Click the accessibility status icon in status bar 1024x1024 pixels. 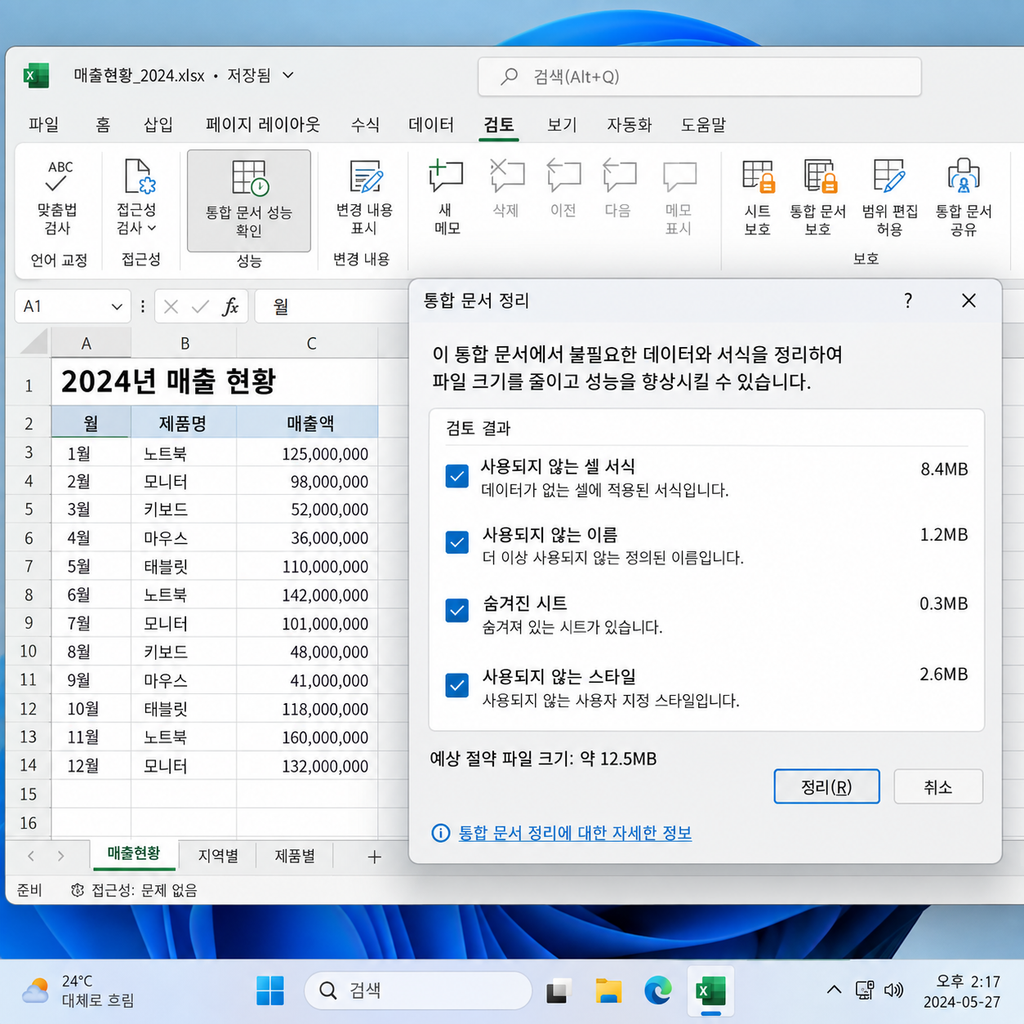point(77,890)
